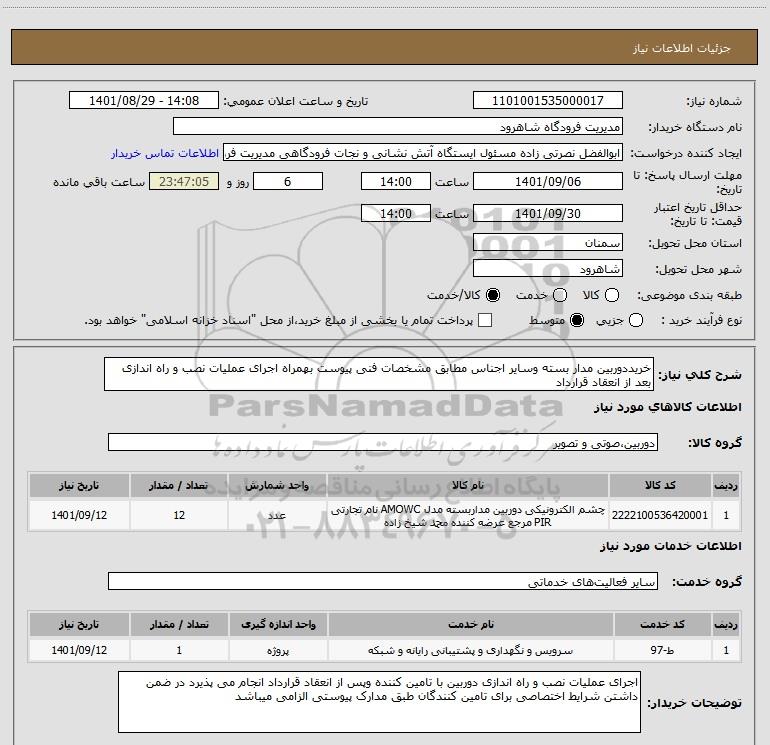Click the goods group field دوربین،صوتی و تصویر

click(x=383, y=442)
